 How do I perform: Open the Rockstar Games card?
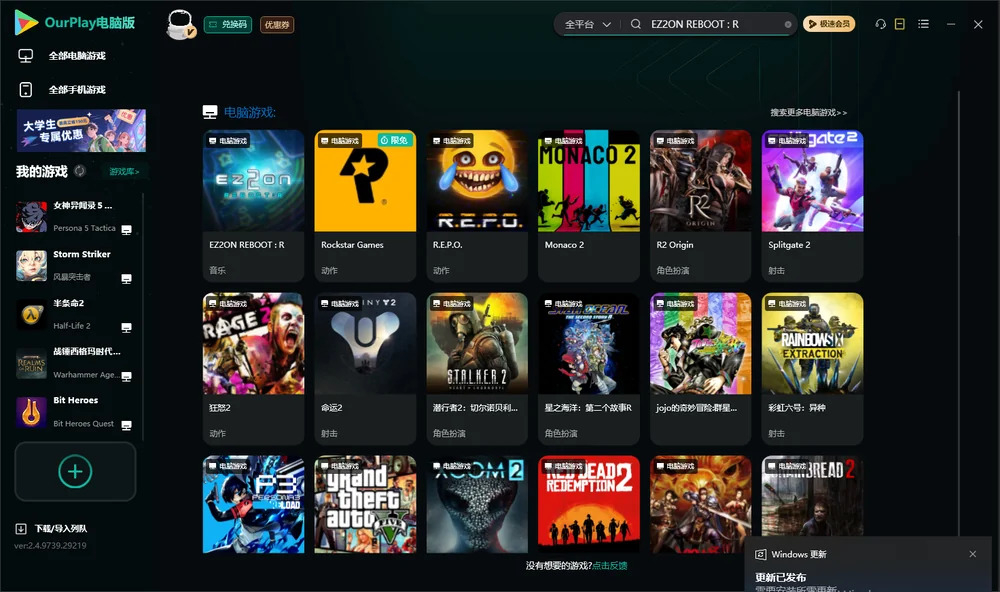(x=365, y=205)
